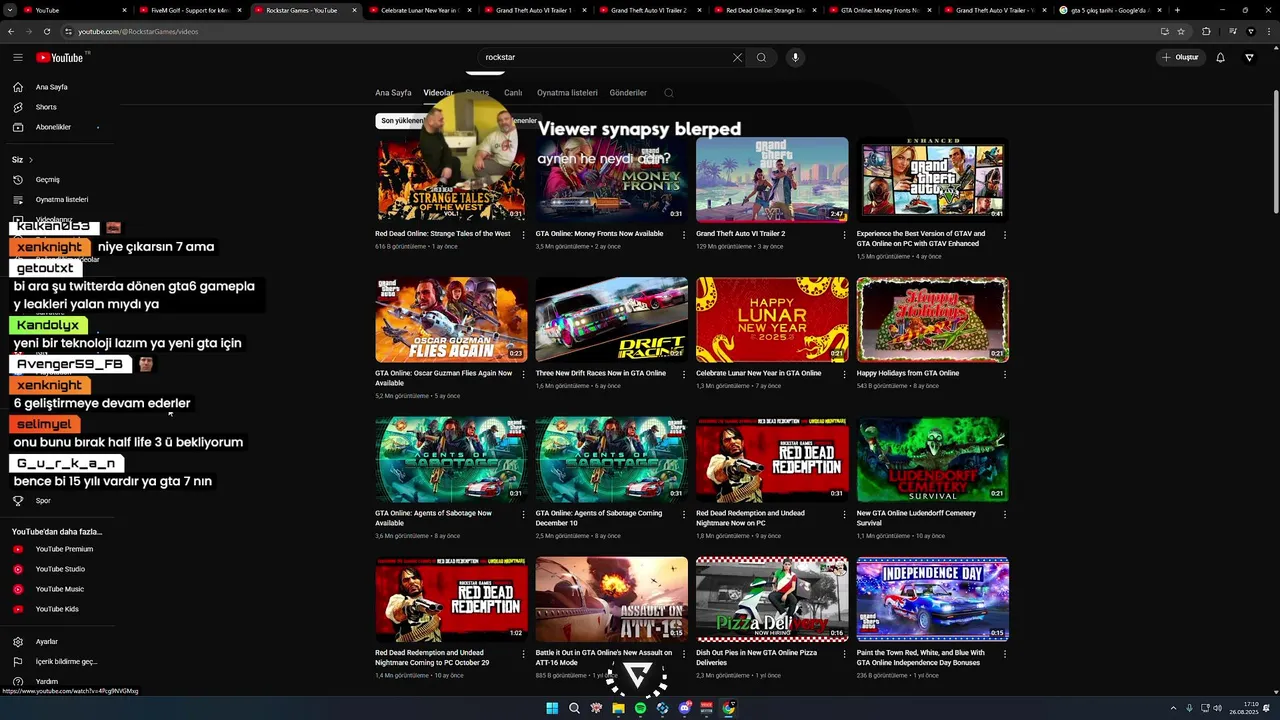Open Oynatma listeleri in the sidebar
Screen dimensions: 1280x720
tap(60, 200)
